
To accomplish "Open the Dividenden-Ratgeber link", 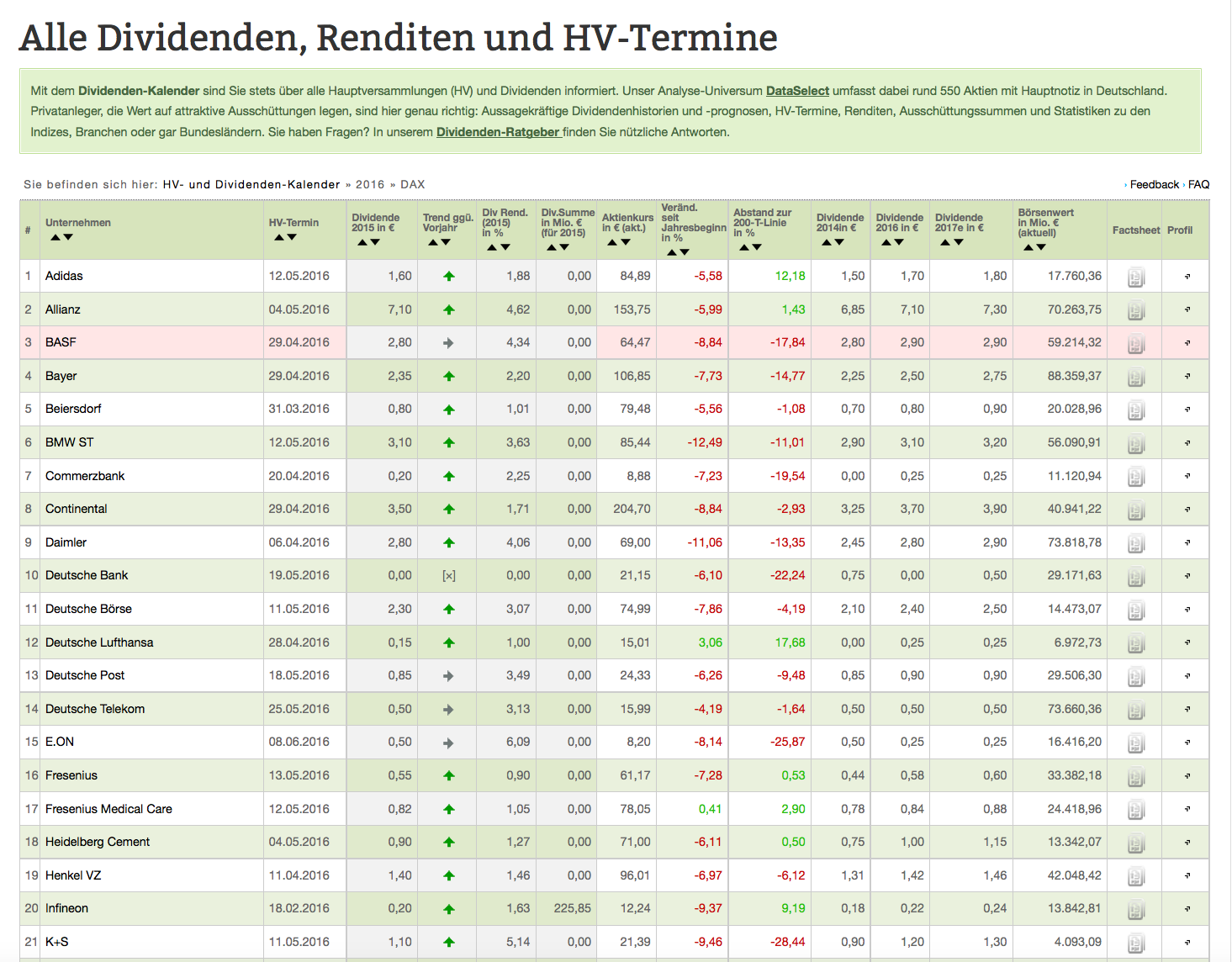I will click(x=498, y=132).
